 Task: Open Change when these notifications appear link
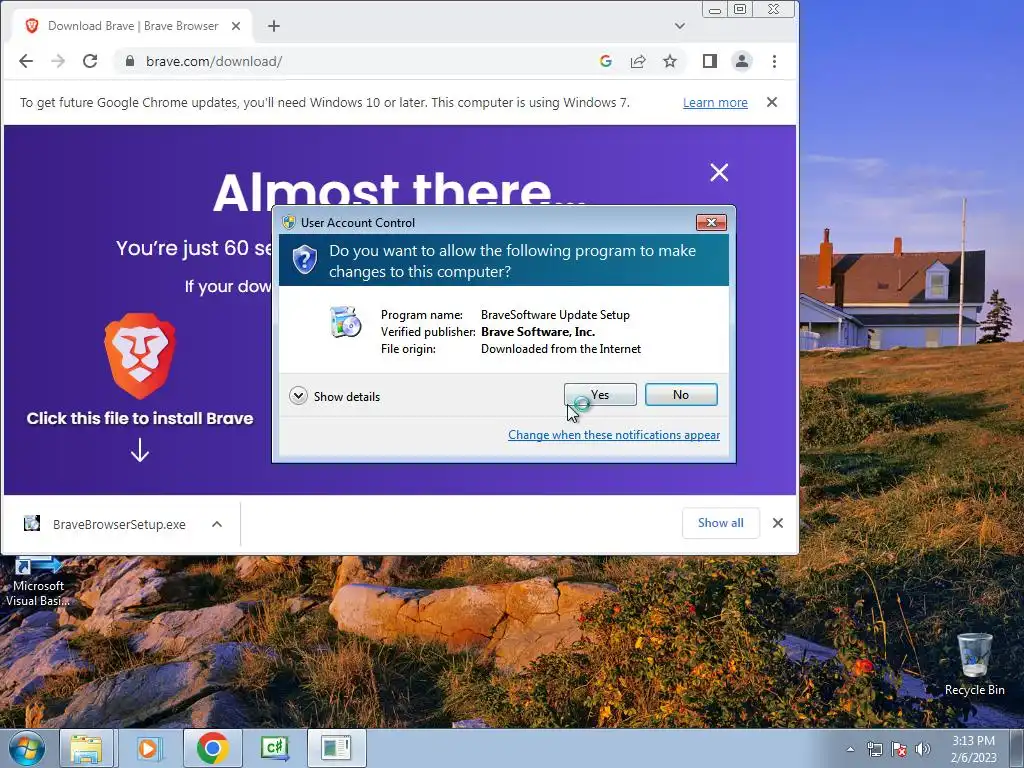614,435
